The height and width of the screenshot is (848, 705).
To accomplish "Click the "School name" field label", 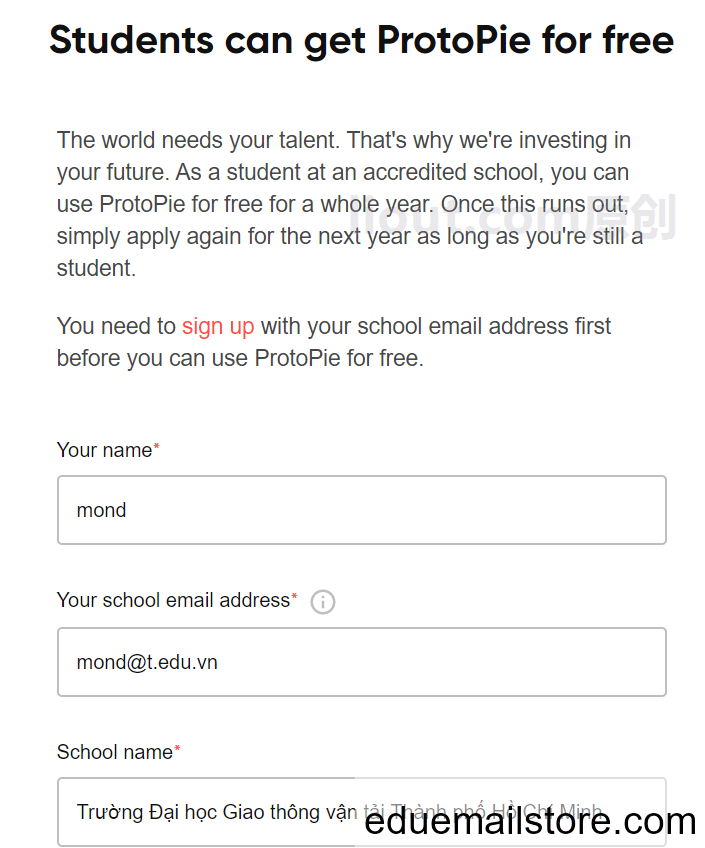I will pyautogui.click(x=115, y=752).
